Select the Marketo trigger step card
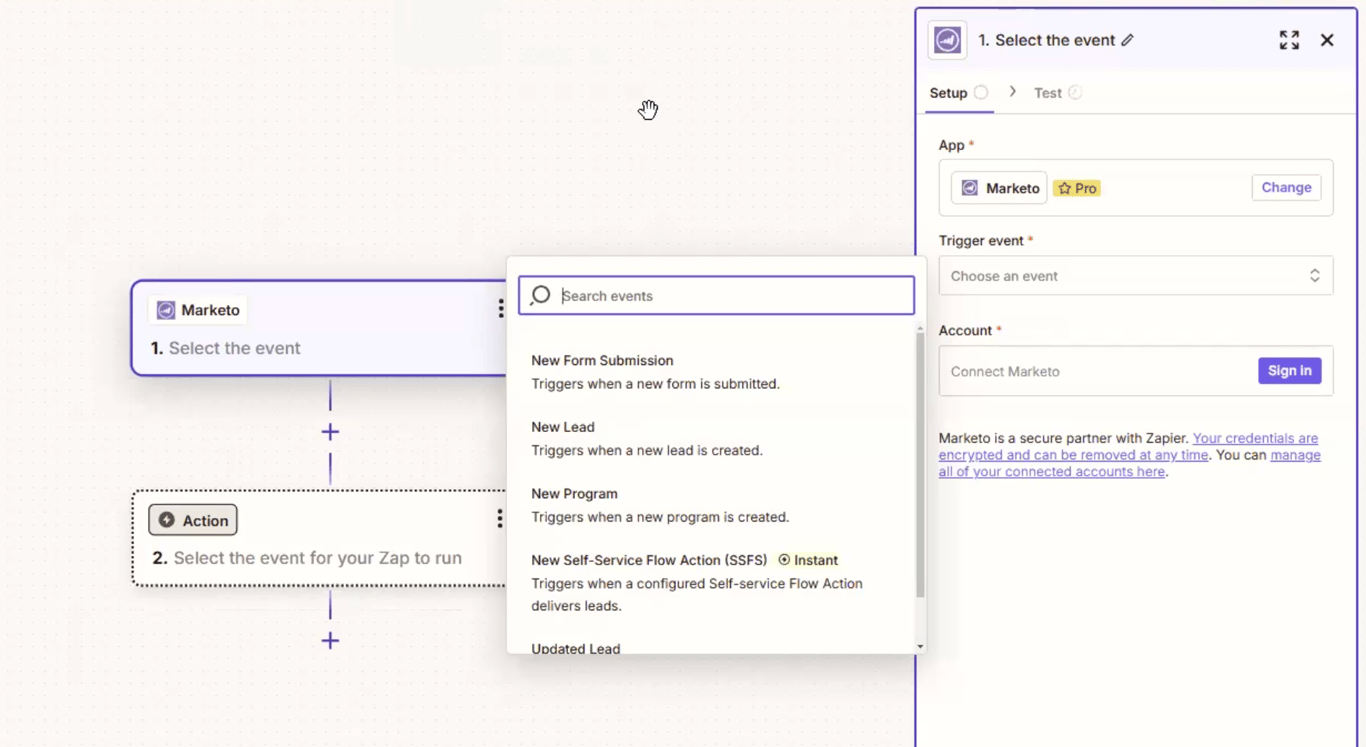This screenshot has width=1366, height=747. click(319, 328)
